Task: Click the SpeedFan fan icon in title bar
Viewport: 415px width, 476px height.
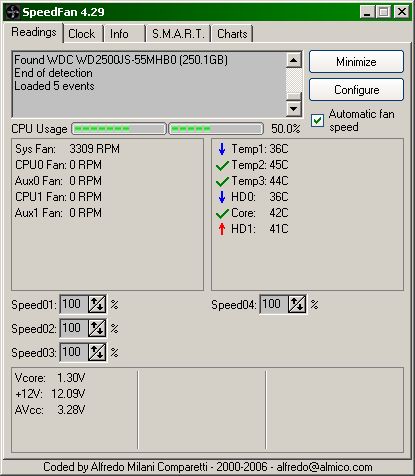Action: tap(13, 12)
